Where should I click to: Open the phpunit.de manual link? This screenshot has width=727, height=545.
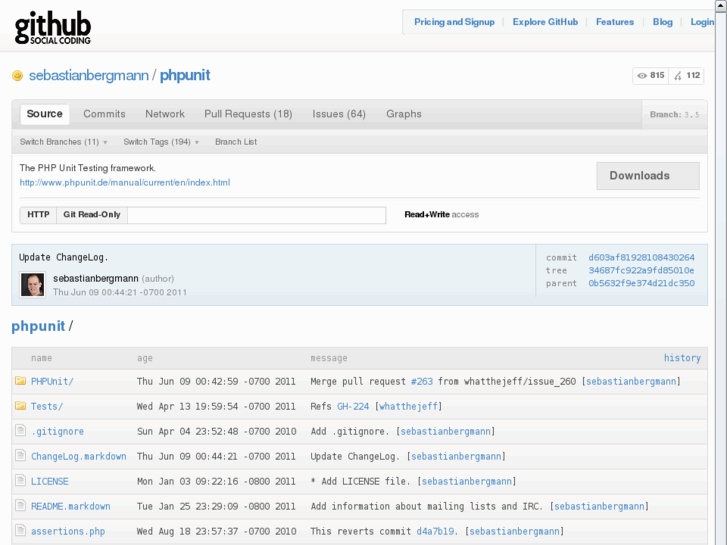coord(125,183)
